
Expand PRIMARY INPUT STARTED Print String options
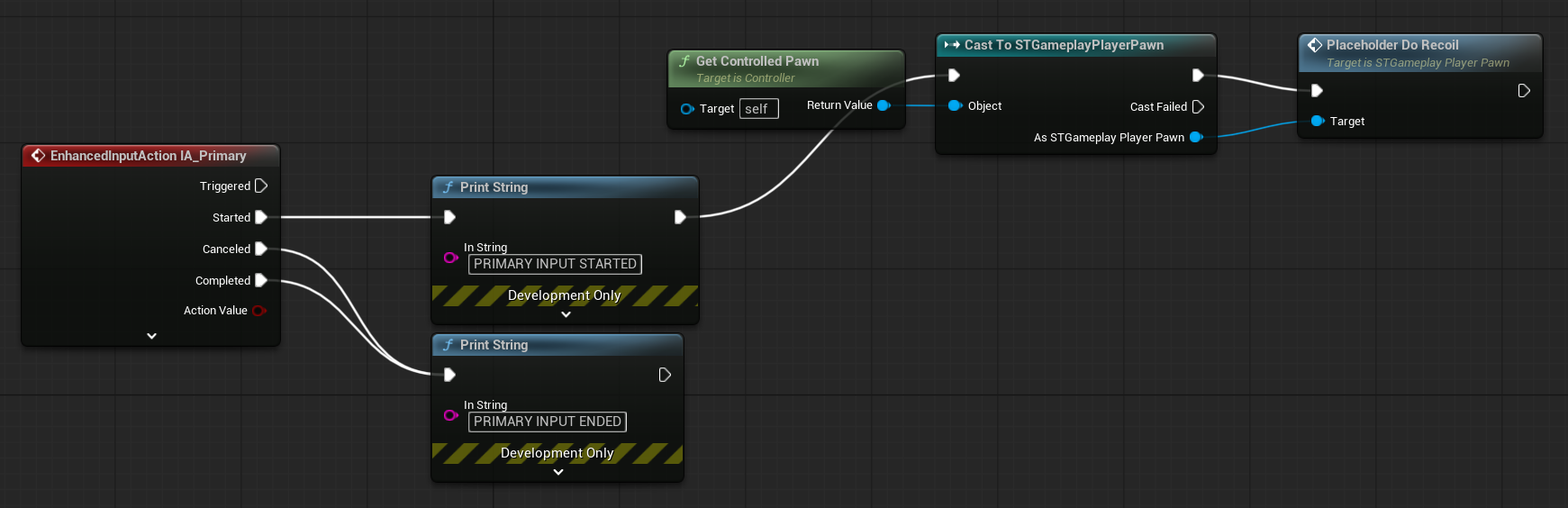click(x=566, y=314)
